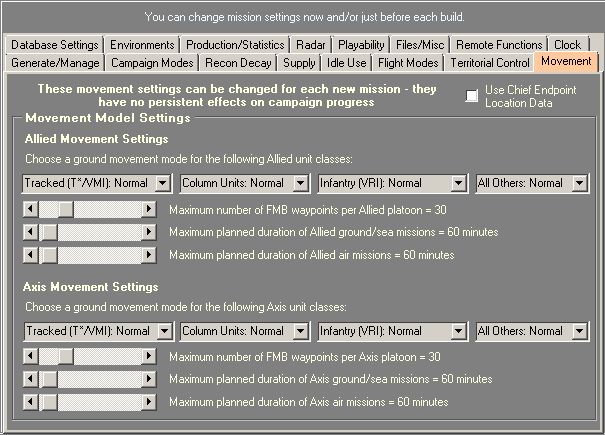Click the Axis ground/sea duration slider track
This screenshot has height=435, width=605.
click(x=100, y=379)
